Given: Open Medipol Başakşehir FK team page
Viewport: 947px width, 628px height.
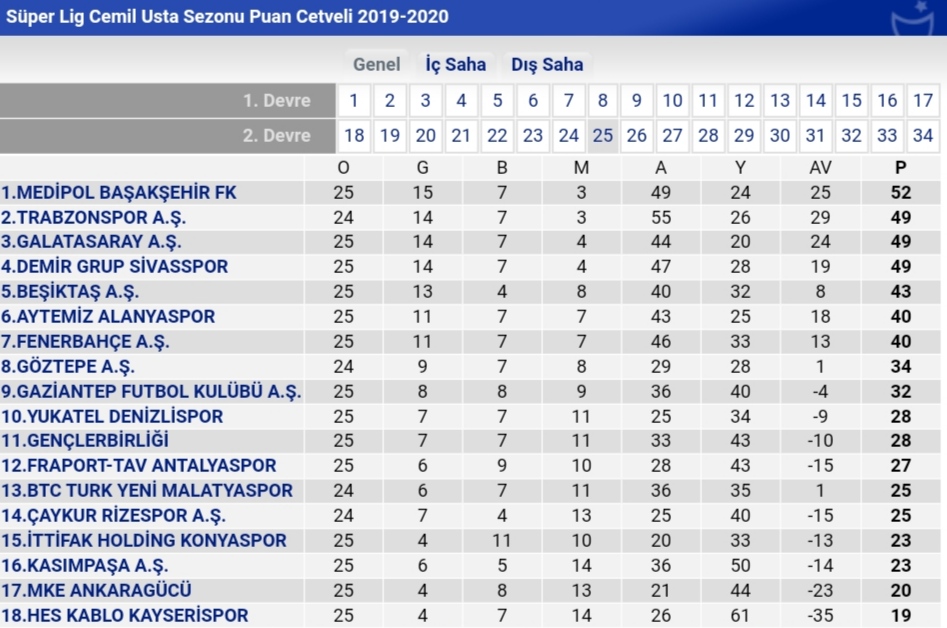Looking at the screenshot, I should pyautogui.click(x=119, y=193).
